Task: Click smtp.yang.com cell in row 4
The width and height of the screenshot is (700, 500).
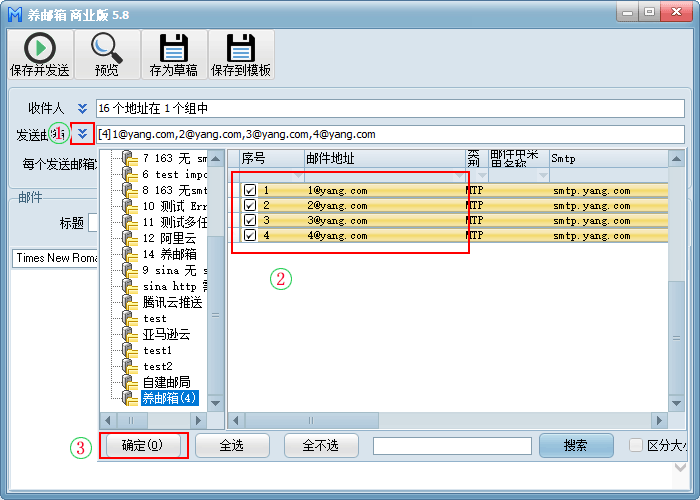Action: 608,235
